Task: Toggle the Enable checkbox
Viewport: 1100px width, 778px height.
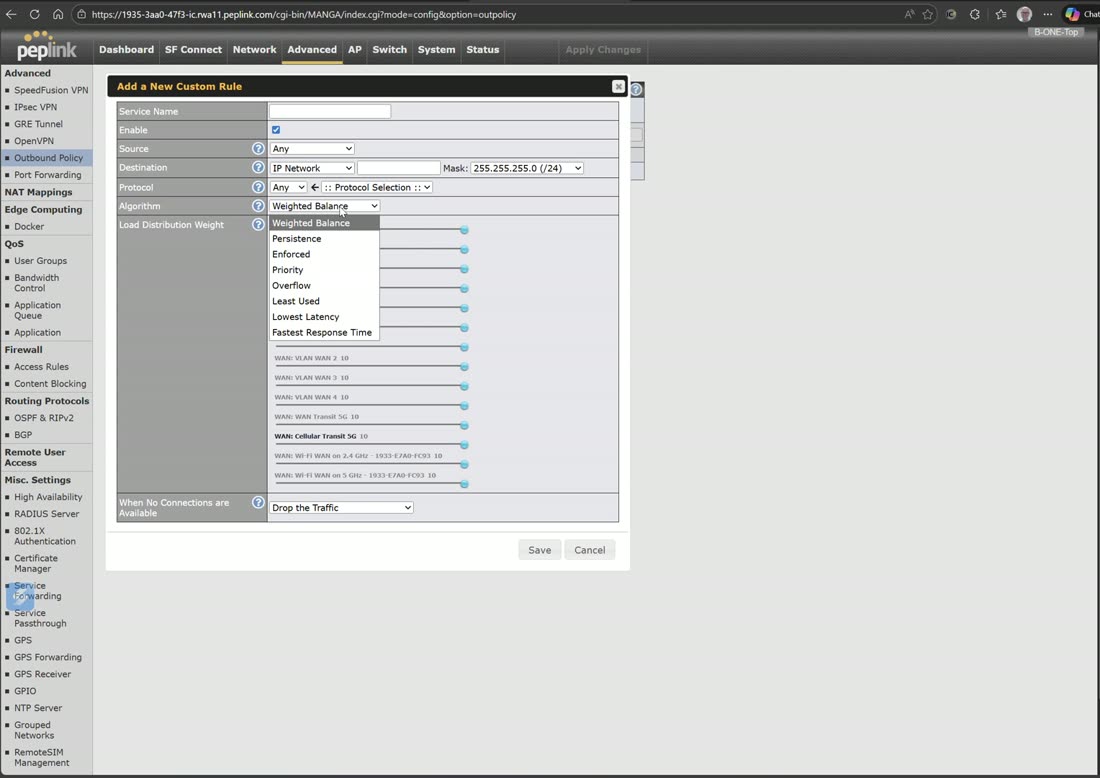Action: [276, 130]
